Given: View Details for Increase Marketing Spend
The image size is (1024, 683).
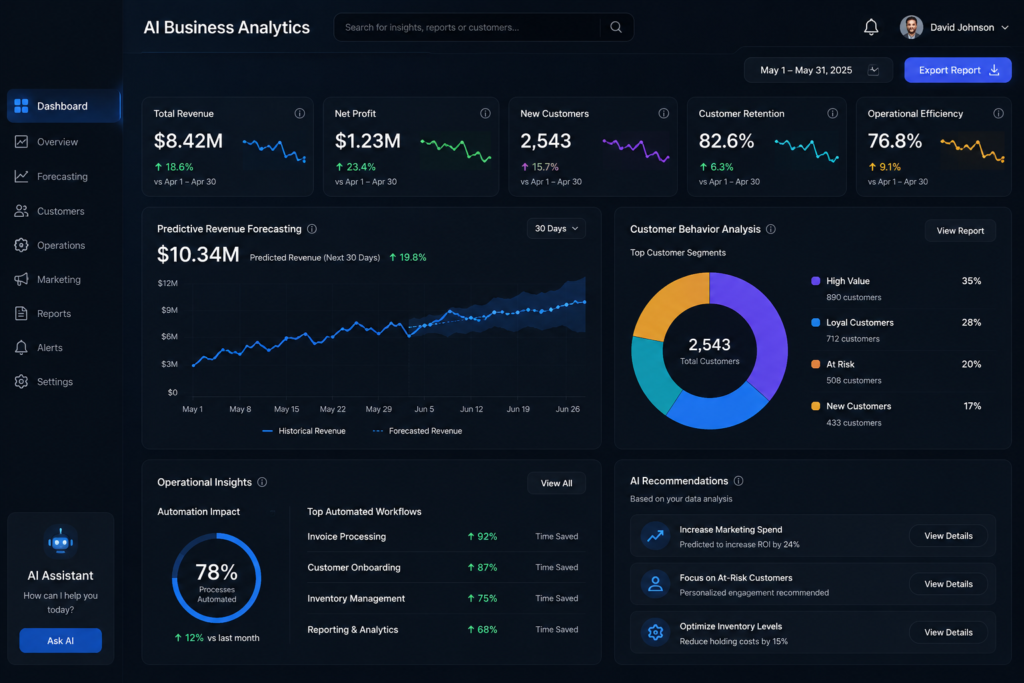Looking at the screenshot, I should coord(948,536).
